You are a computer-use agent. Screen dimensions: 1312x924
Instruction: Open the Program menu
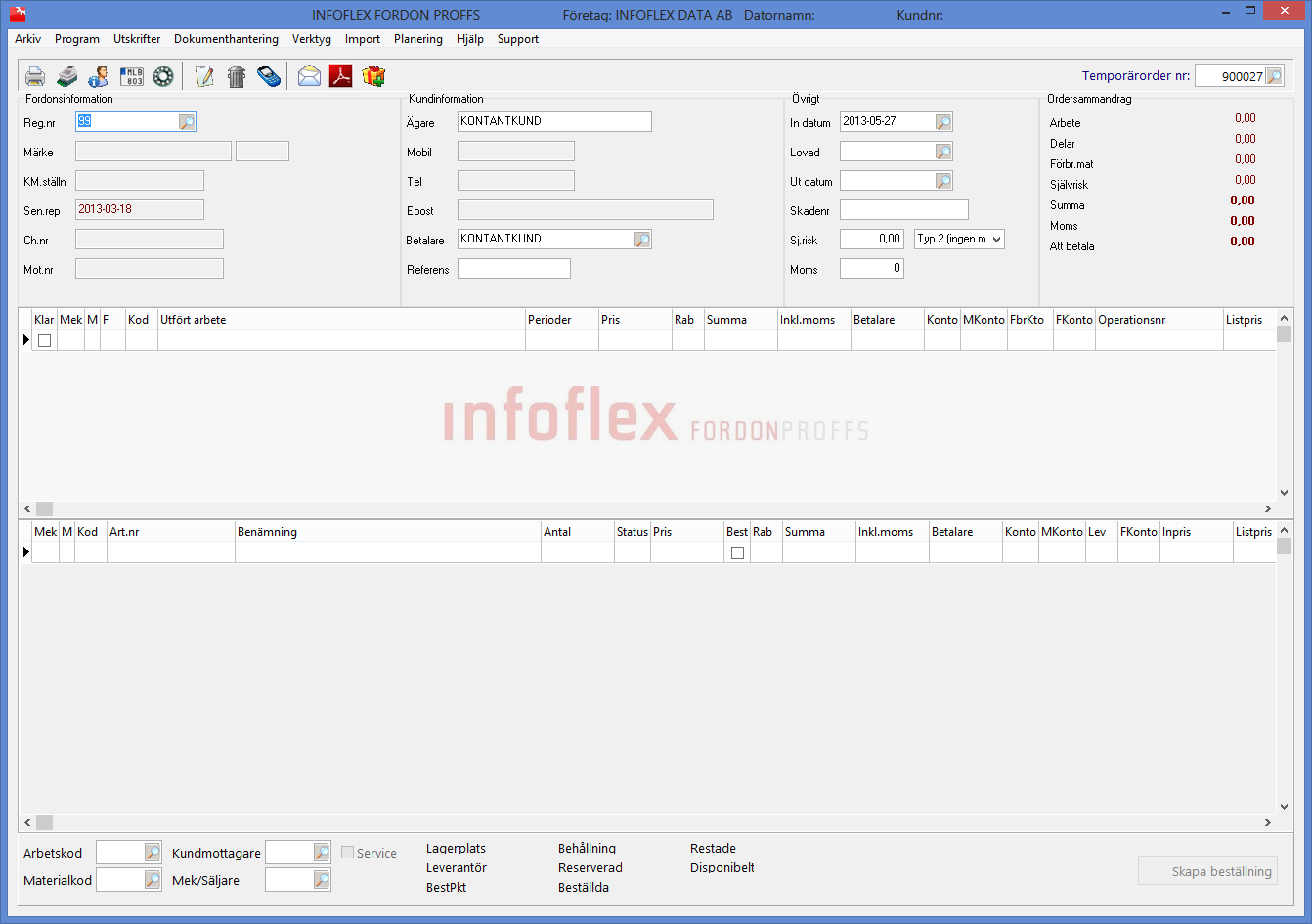click(77, 39)
